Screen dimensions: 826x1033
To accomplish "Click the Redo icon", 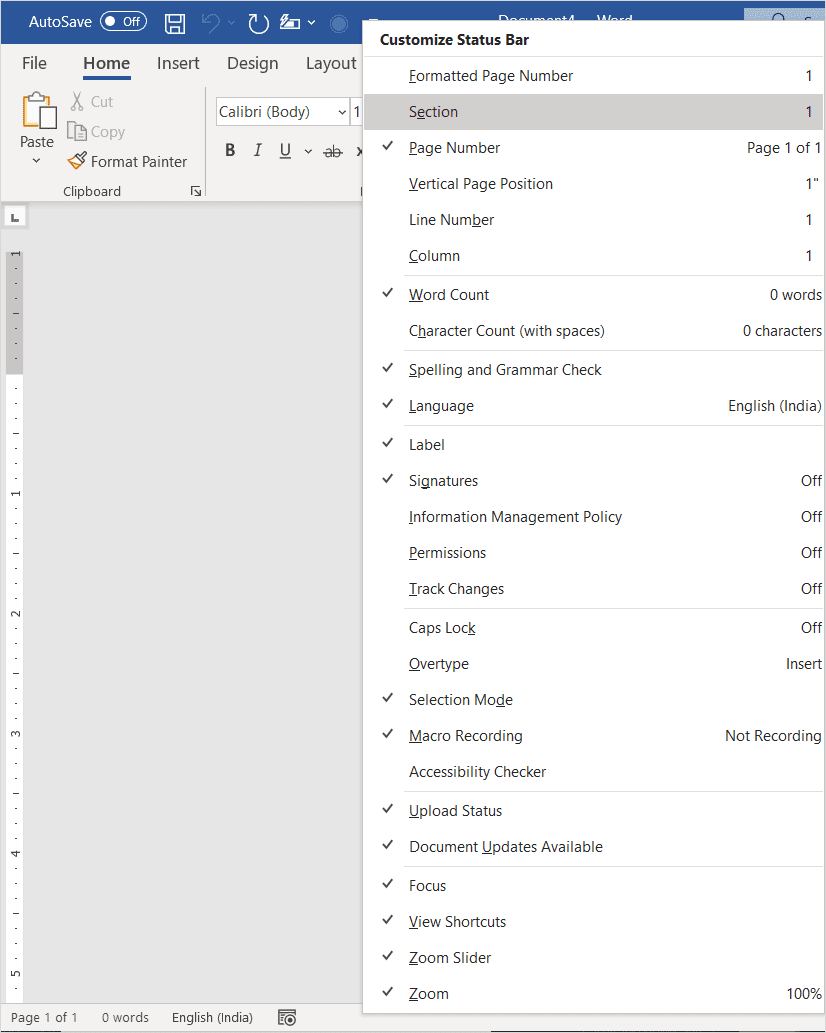I will (x=258, y=23).
